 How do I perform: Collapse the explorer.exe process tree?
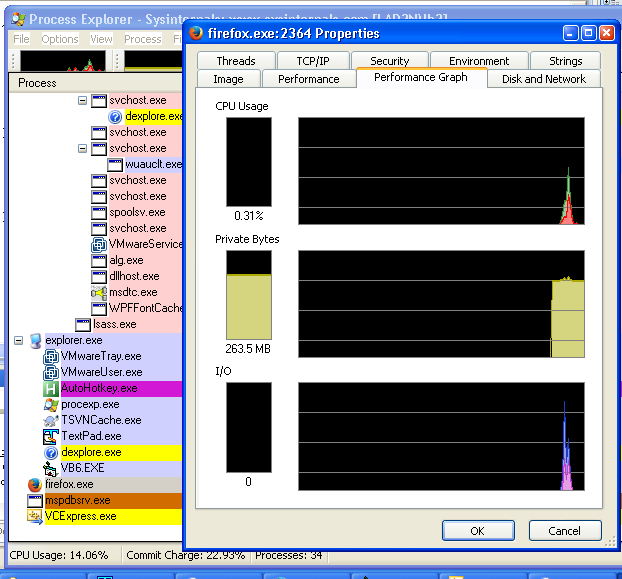pyautogui.click(x=19, y=340)
